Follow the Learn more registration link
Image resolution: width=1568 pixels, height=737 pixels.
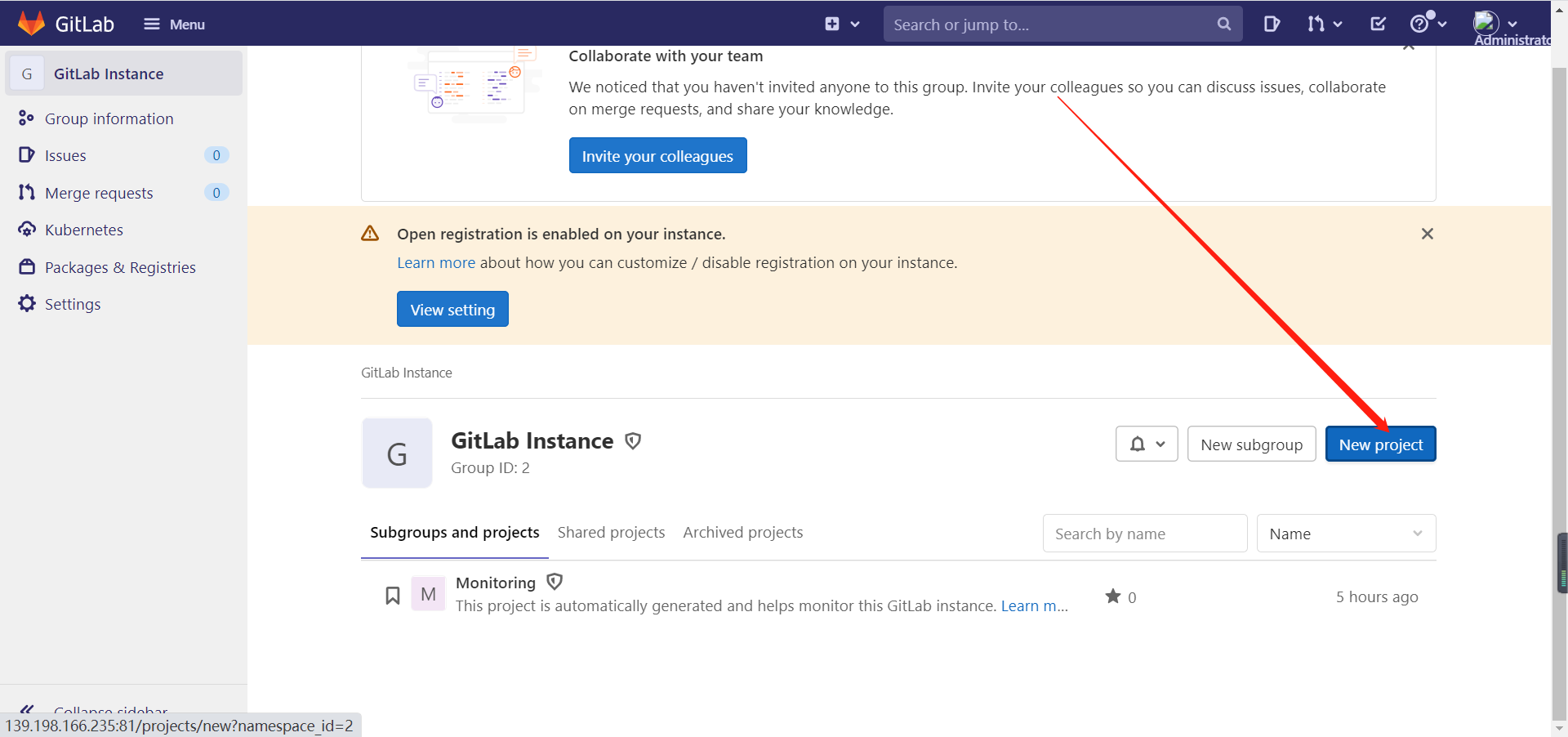pyautogui.click(x=436, y=263)
